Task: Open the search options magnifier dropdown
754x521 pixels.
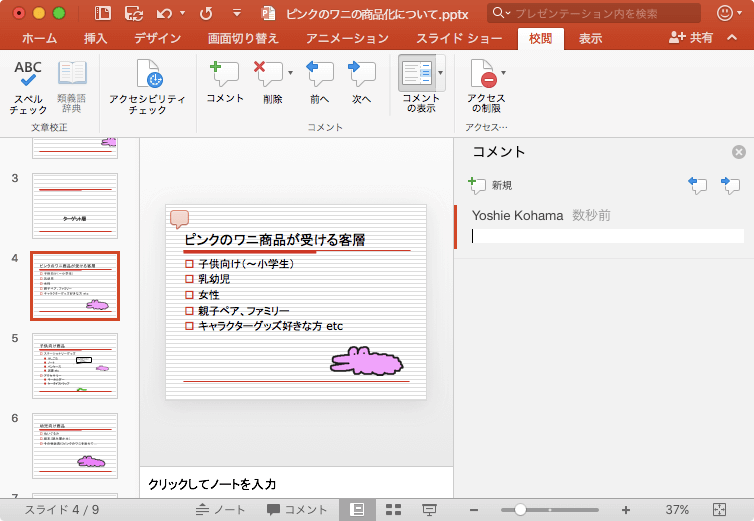Action: tap(502, 13)
